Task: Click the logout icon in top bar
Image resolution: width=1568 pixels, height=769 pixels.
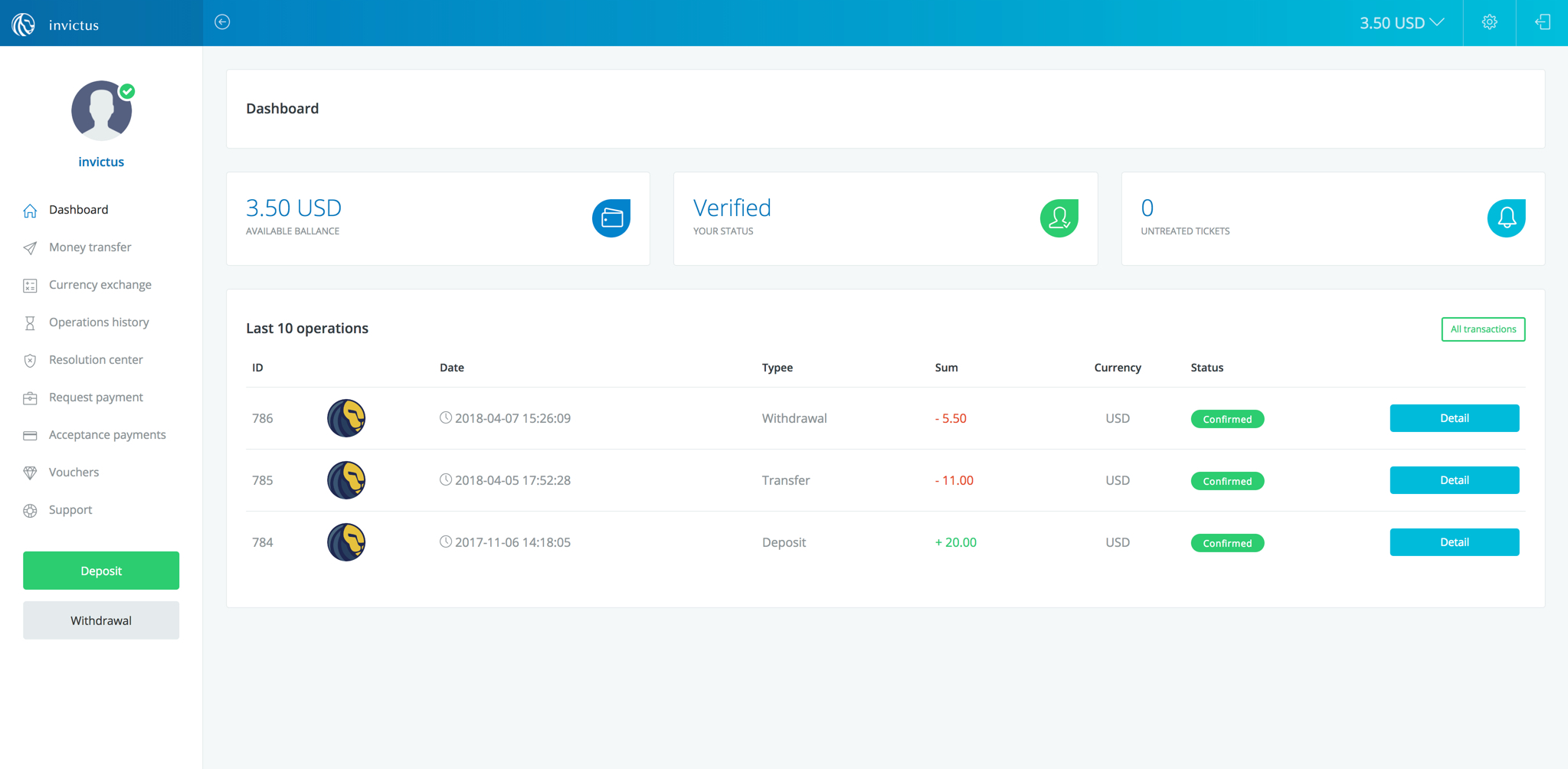Action: [x=1542, y=22]
